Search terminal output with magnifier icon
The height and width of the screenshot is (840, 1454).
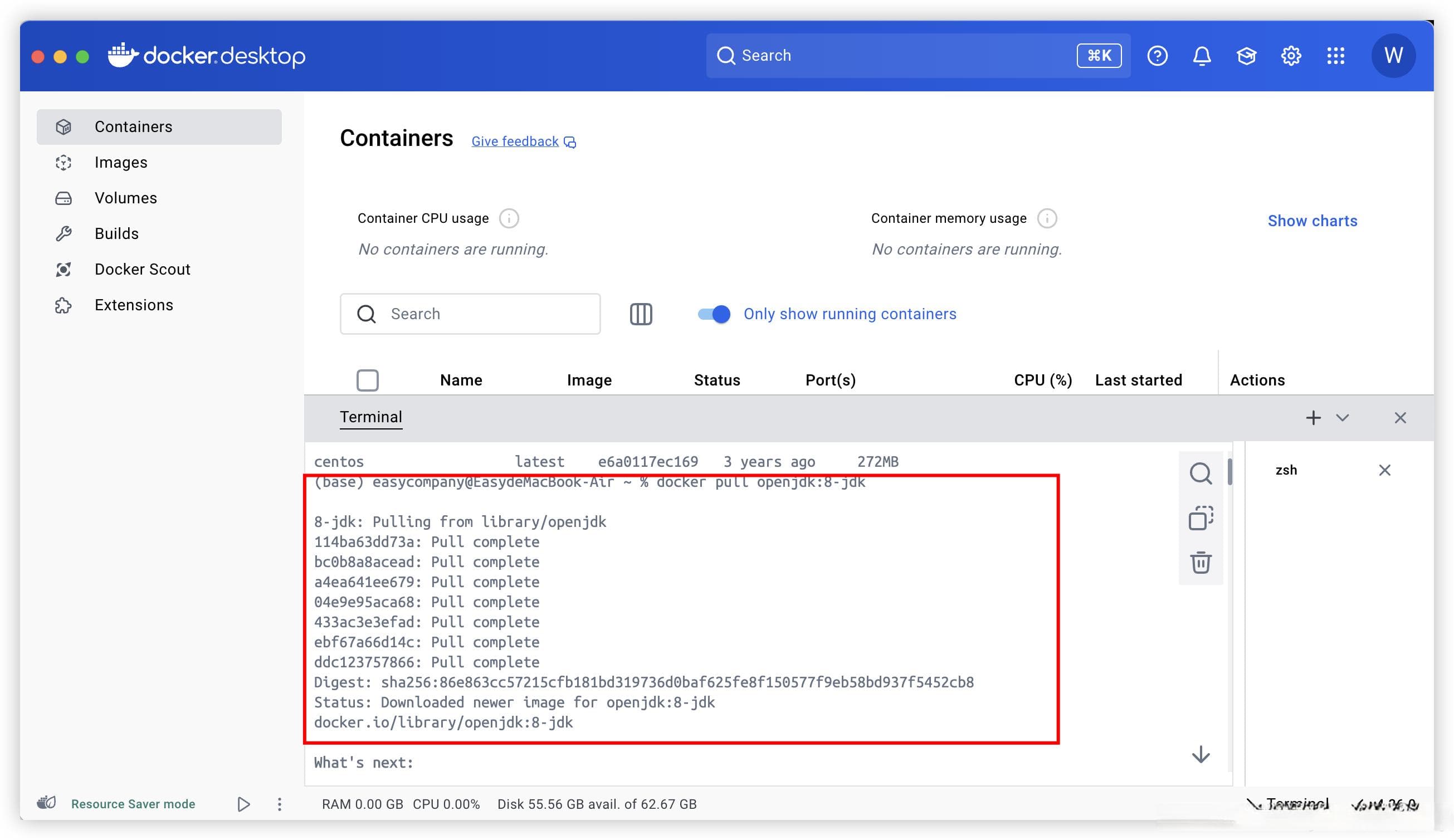click(x=1200, y=473)
